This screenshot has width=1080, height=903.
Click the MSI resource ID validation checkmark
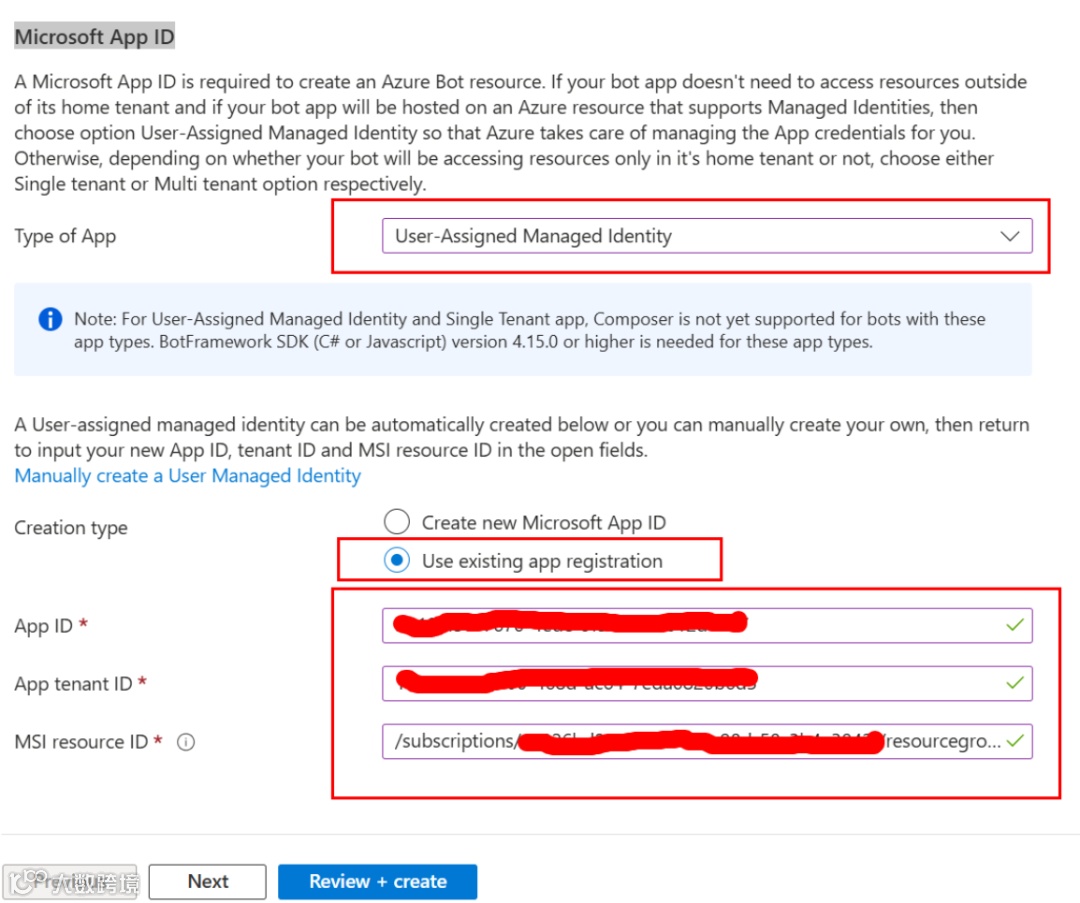pyautogui.click(x=1015, y=741)
